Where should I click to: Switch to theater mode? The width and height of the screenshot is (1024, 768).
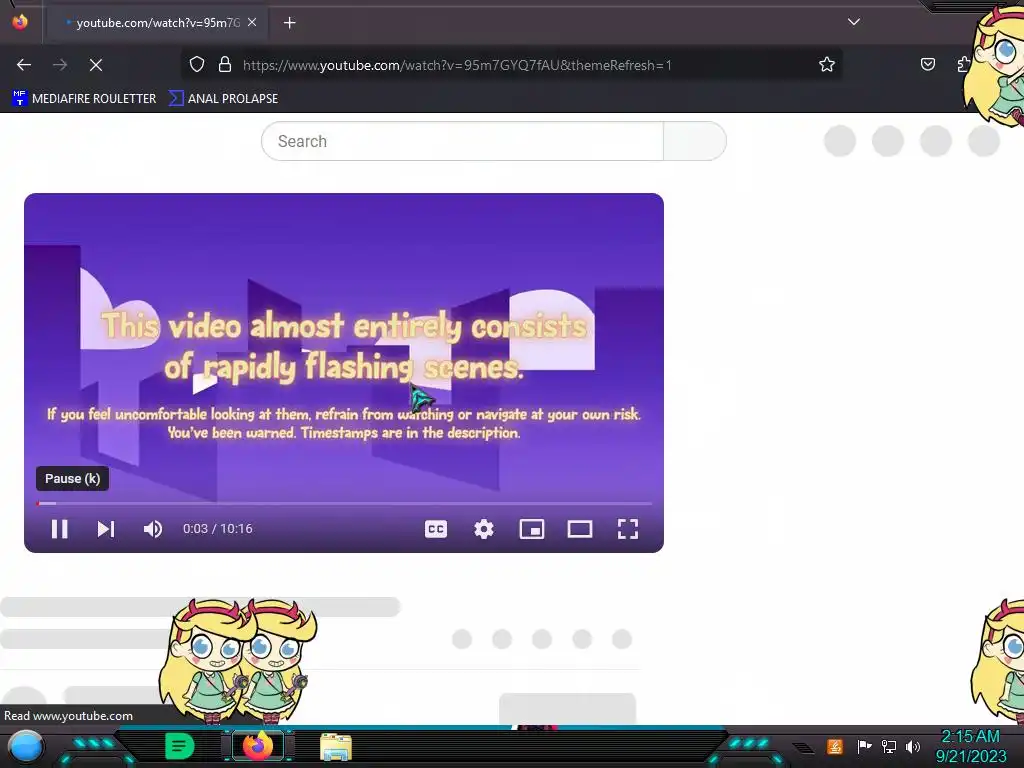click(580, 529)
